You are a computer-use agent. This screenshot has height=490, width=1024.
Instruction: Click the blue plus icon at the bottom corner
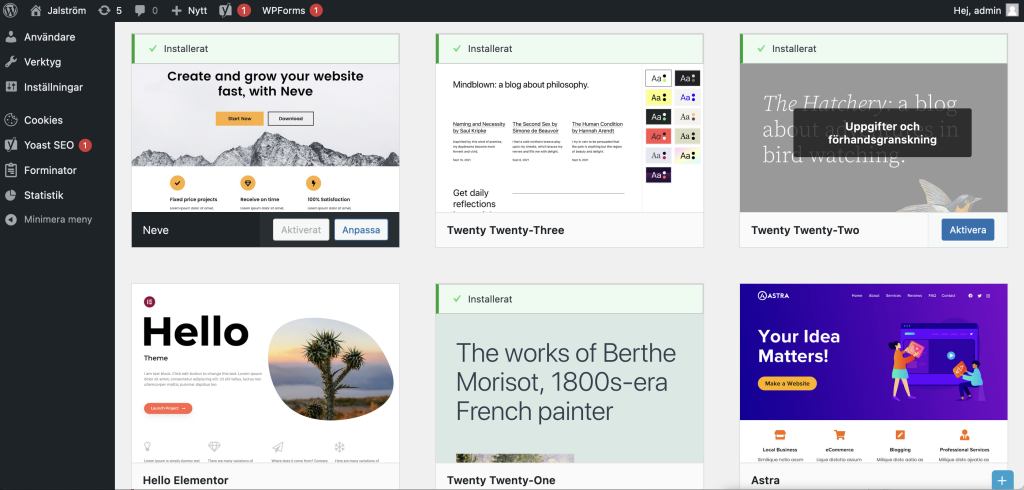(x=1002, y=480)
